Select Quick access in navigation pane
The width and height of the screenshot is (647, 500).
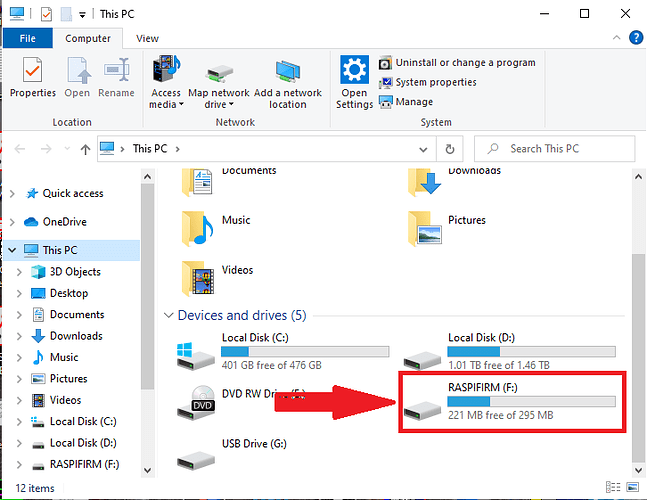[73, 193]
